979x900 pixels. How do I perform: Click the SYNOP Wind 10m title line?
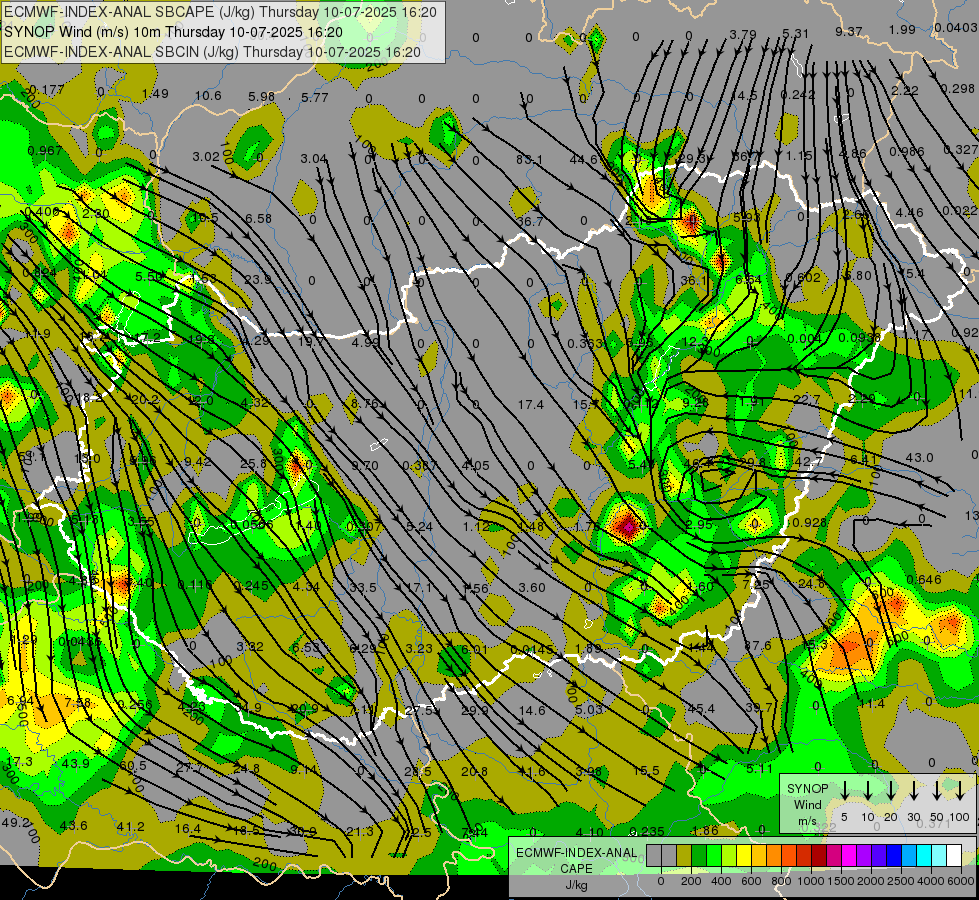point(174,32)
